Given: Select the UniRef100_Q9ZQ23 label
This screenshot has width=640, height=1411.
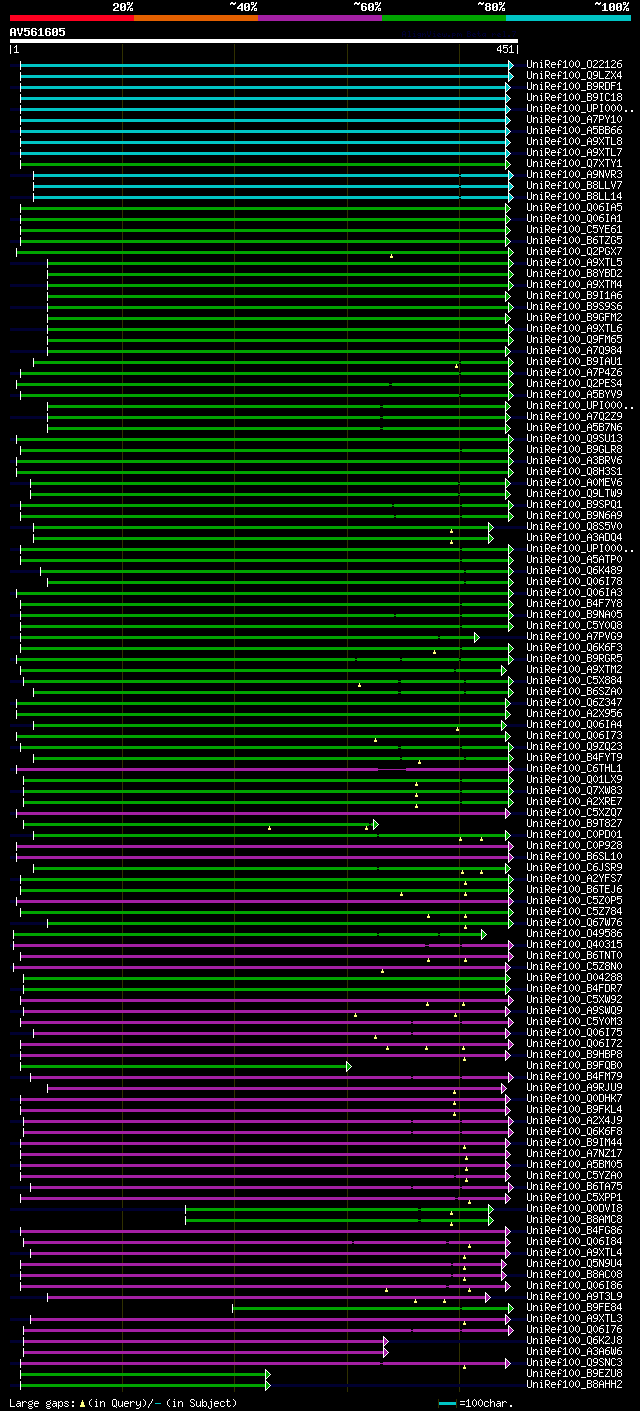Looking at the screenshot, I should [x=574, y=746].
